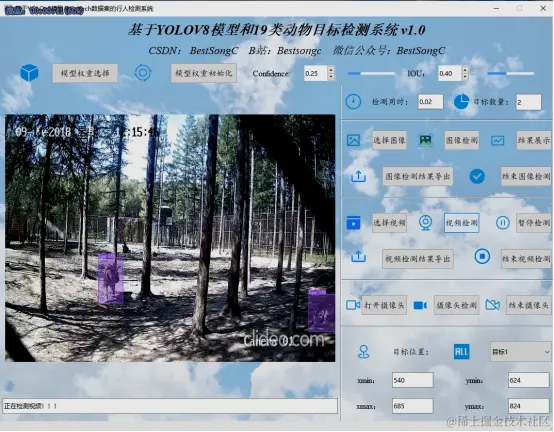Screen dimensions: 554x432
Task: Click the result display chart icon
Action: point(497,141)
